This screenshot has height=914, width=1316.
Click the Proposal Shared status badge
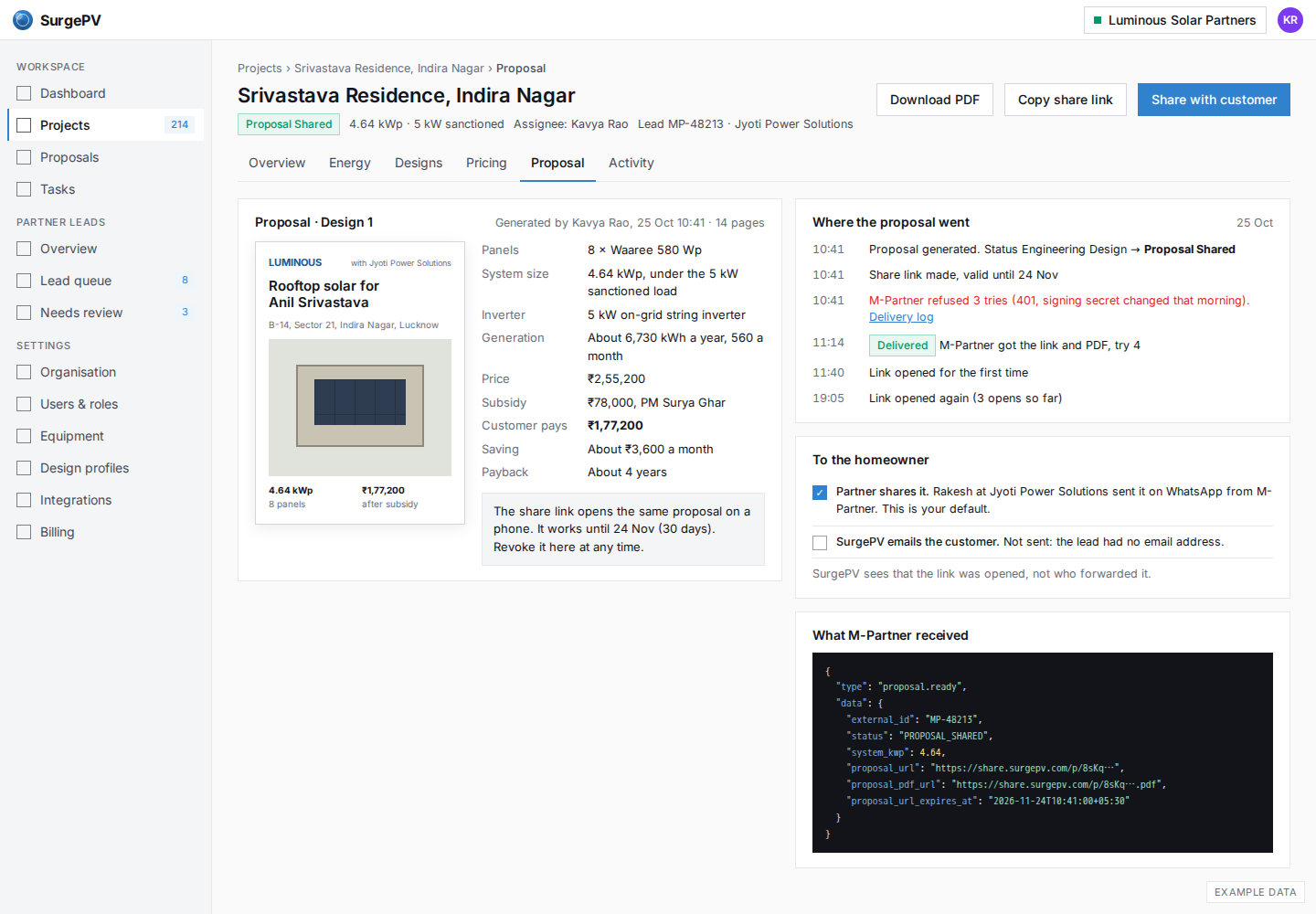tap(289, 124)
